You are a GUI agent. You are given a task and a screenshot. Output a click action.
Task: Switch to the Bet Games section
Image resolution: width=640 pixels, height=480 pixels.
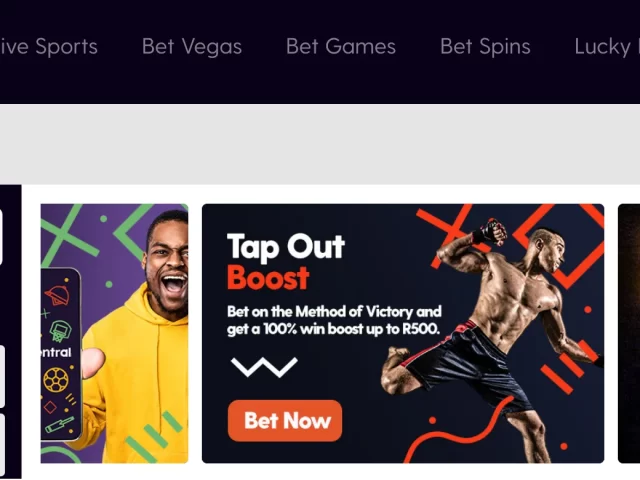341,47
